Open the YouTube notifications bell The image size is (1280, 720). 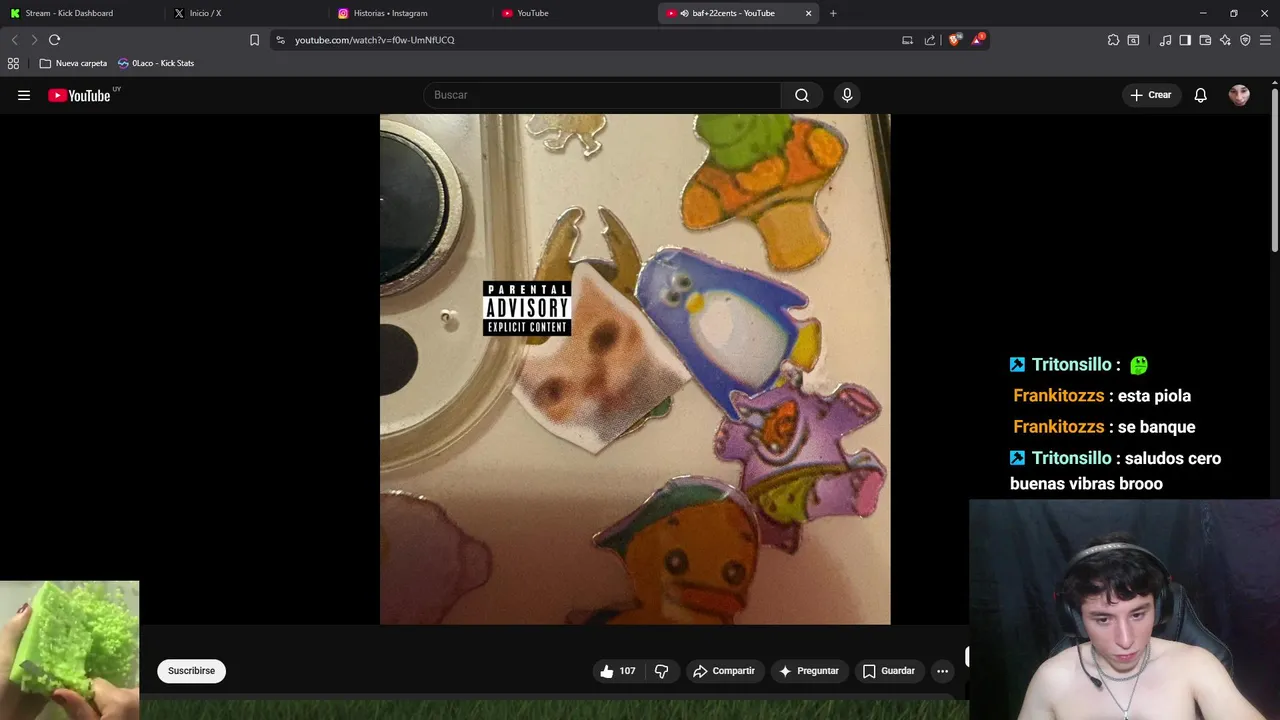[1201, 95]
